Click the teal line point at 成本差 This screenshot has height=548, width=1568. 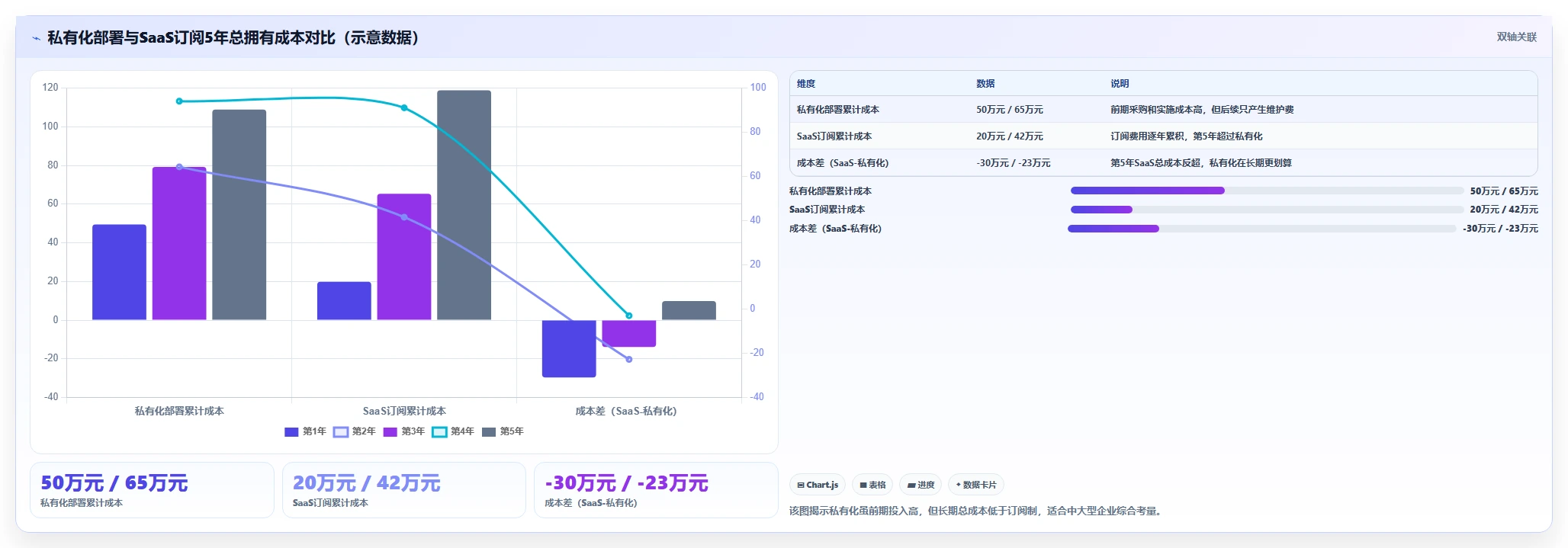click(629, 316)
